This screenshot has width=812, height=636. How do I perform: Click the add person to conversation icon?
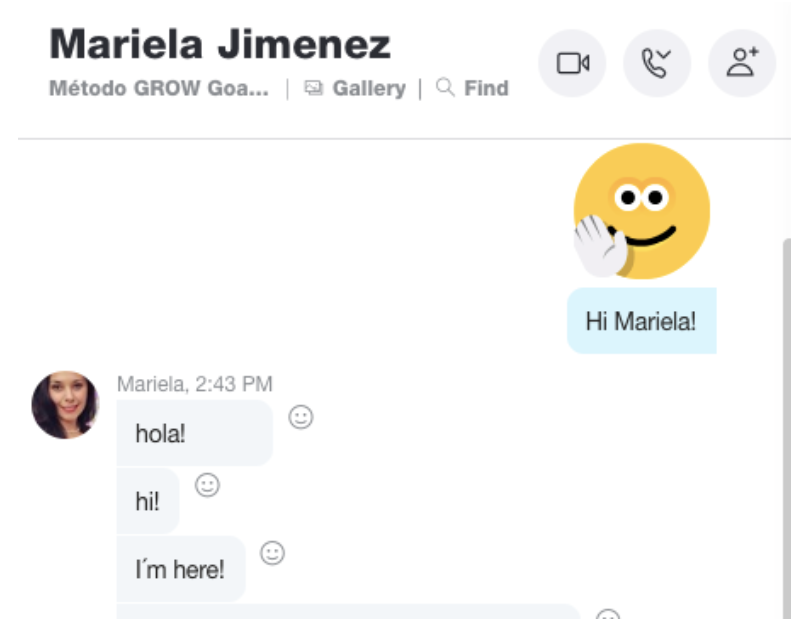point(742,63)
